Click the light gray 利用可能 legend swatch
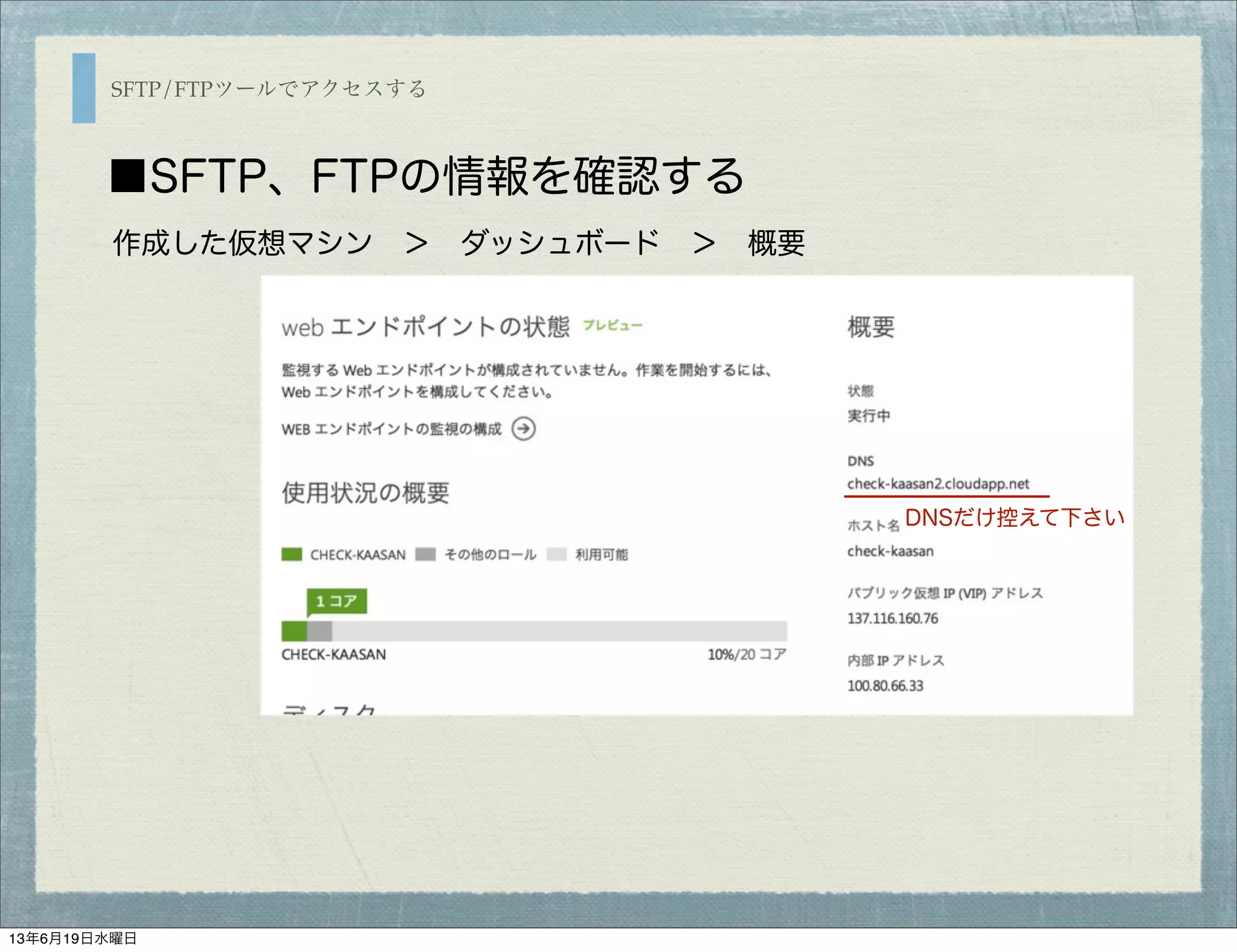Screen dimensions: 1237x952 pyautogui.click(x=556, y=554)
